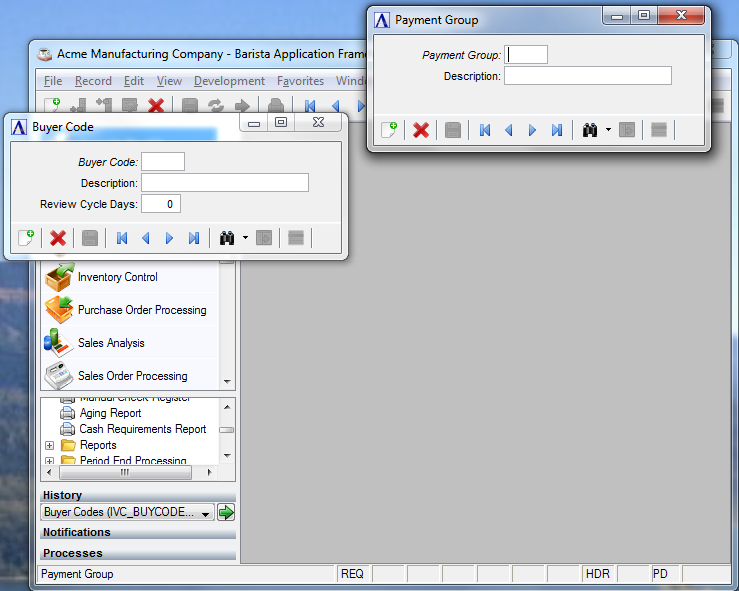This screenshot has height=591, width=739.
Task: Click REQ status bar indicator
Action: pyautogui.click(x=352, y=574)
